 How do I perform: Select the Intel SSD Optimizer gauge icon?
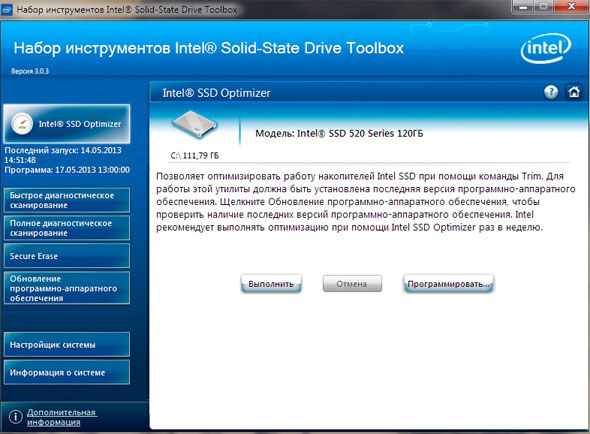22,123
